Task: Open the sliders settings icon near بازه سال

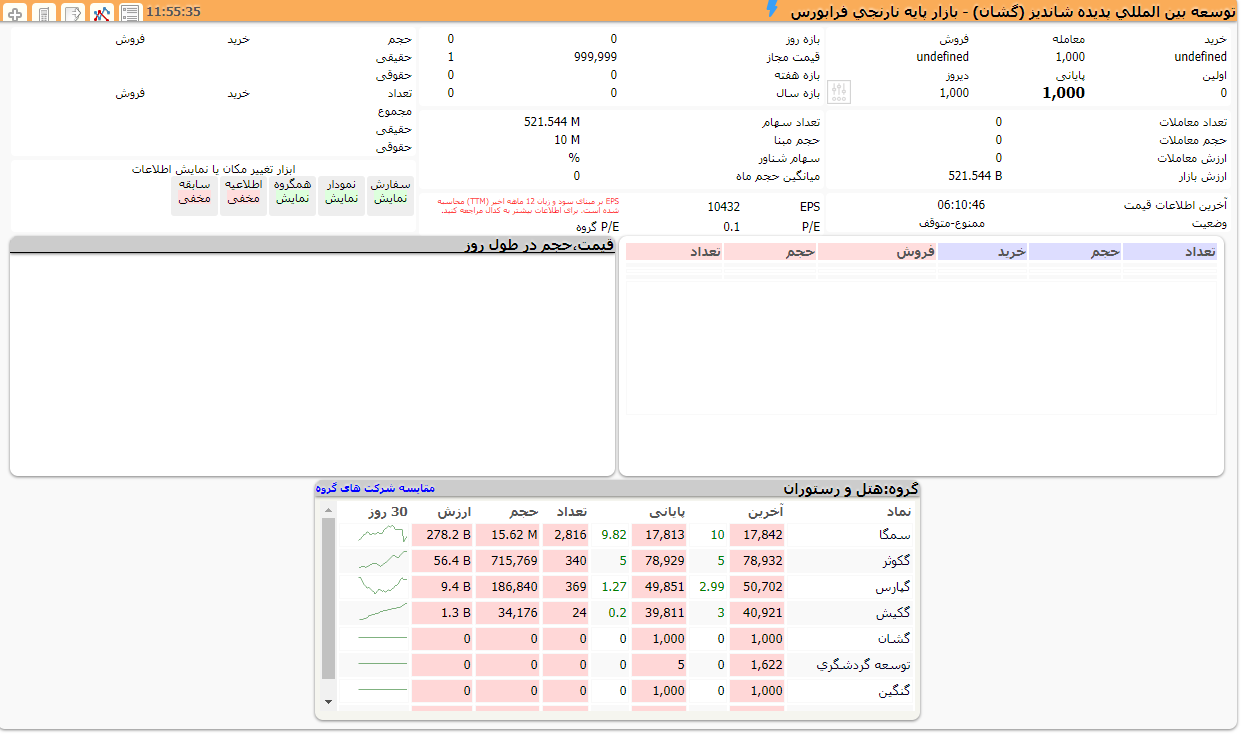Action: coord(840,92)
